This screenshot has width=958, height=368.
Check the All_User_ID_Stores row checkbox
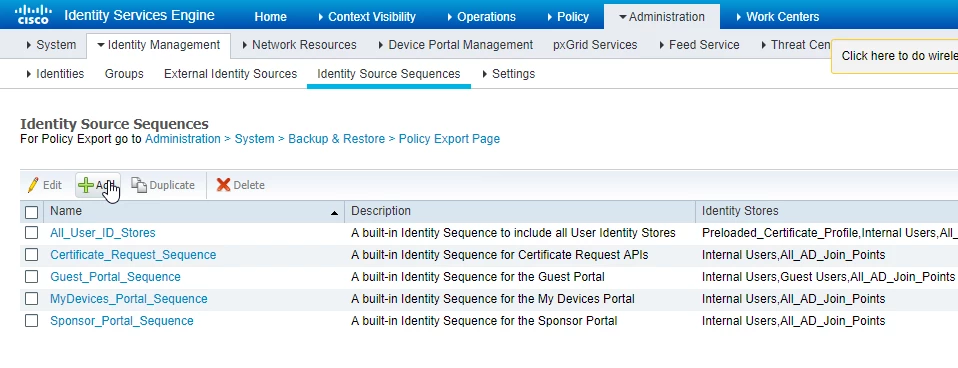point(31,232)
